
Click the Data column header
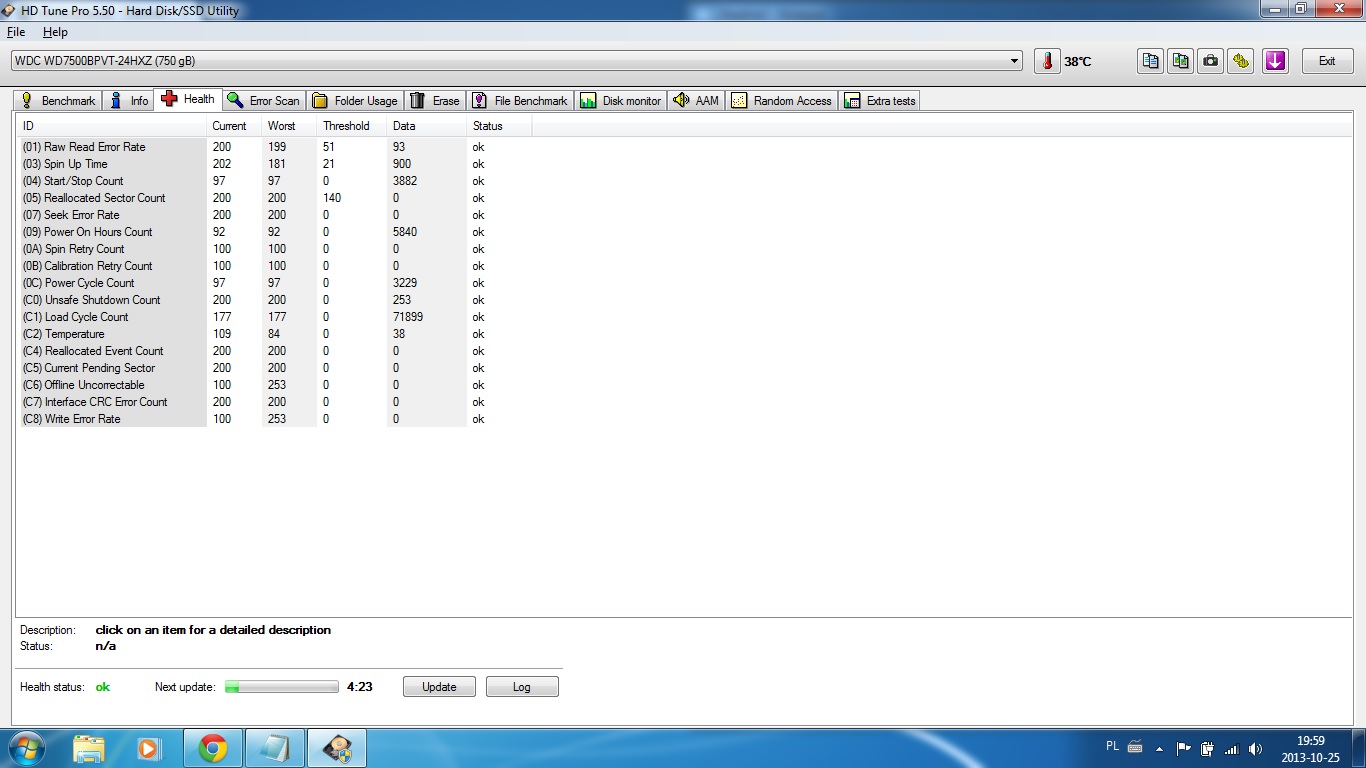[x=426, y=126]
